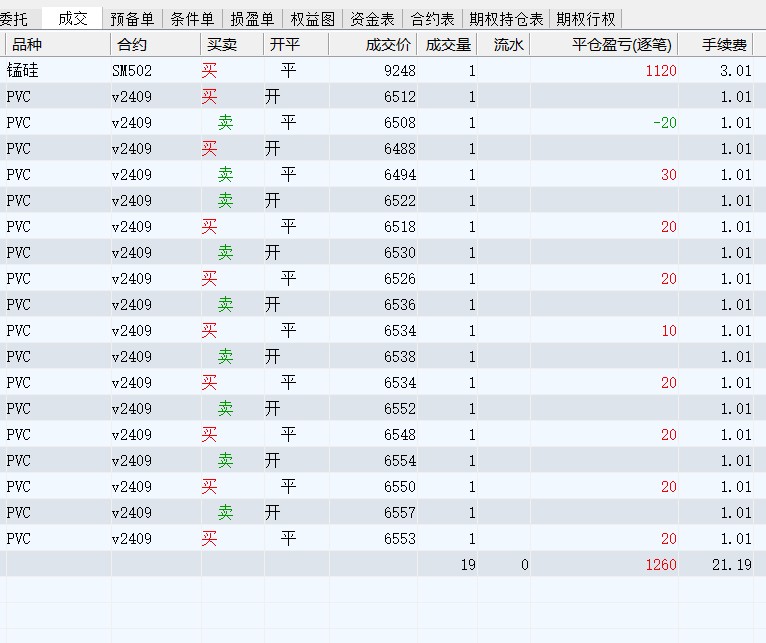This screenshot has height=643, width=766.
Task: Click total profit 1260 in summary row
Action: [661, 564]
